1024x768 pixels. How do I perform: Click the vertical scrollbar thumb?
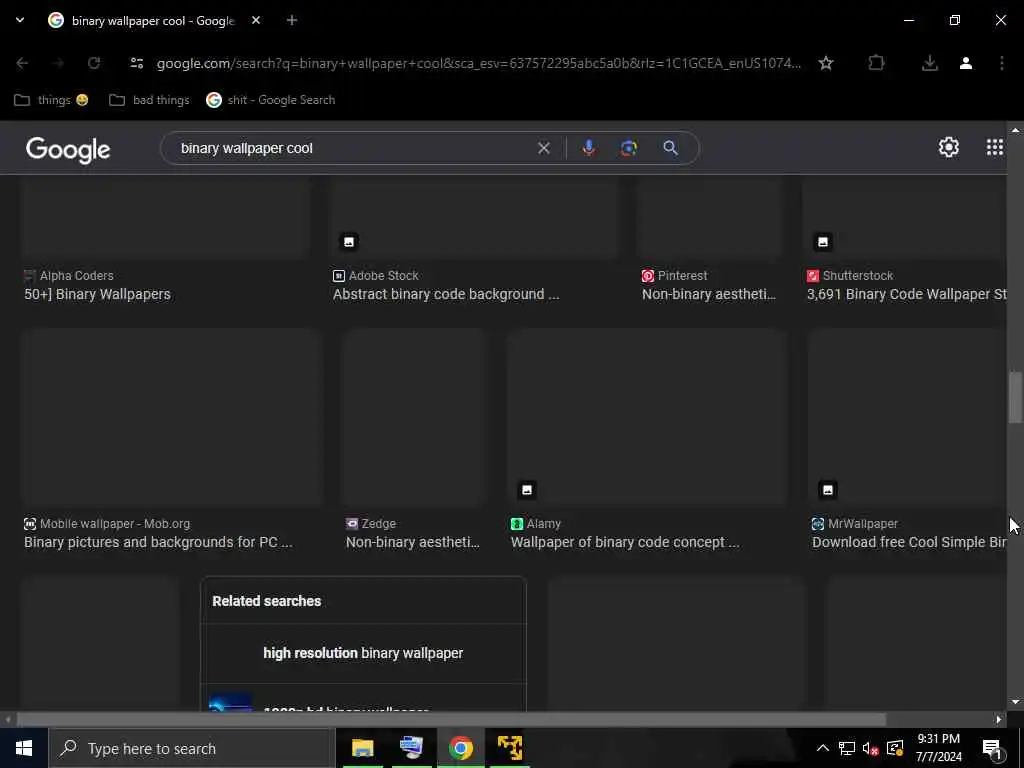pyautogui.click(x=1015, y=397)
